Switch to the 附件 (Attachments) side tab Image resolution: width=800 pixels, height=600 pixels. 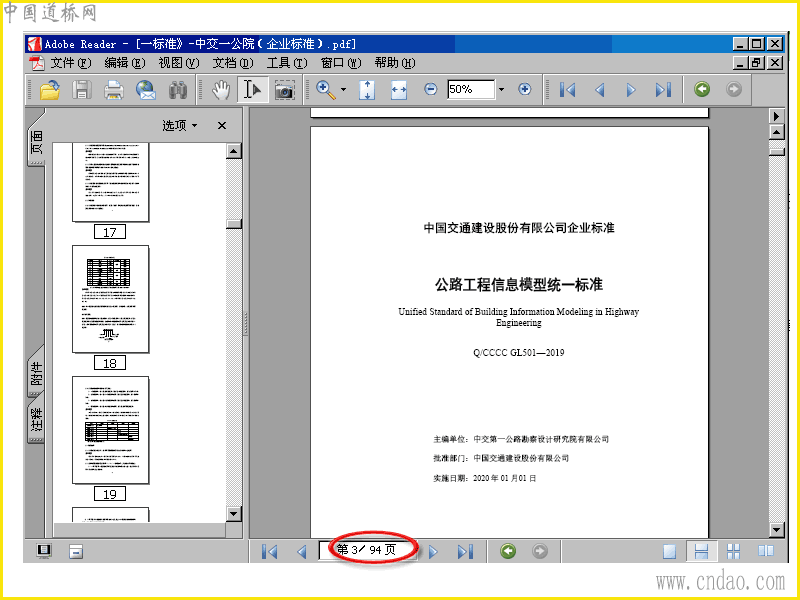point(36,373)
